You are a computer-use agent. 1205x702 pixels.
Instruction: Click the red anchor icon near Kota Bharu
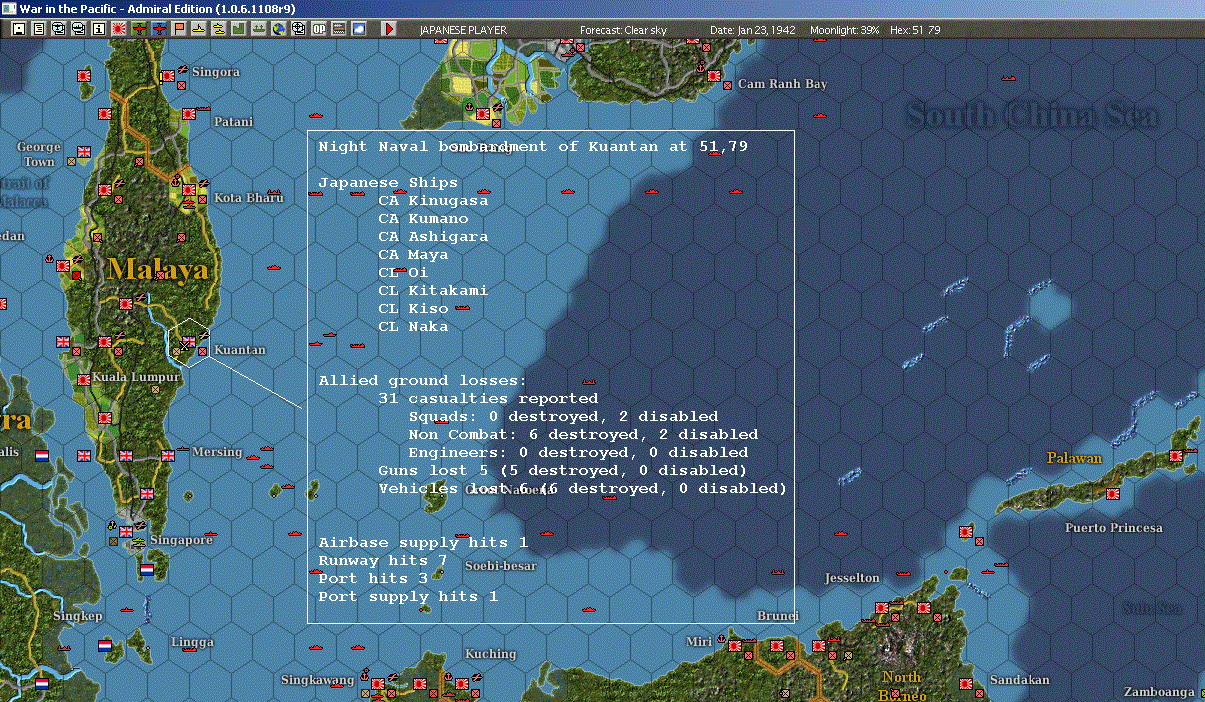click(176, 182)
